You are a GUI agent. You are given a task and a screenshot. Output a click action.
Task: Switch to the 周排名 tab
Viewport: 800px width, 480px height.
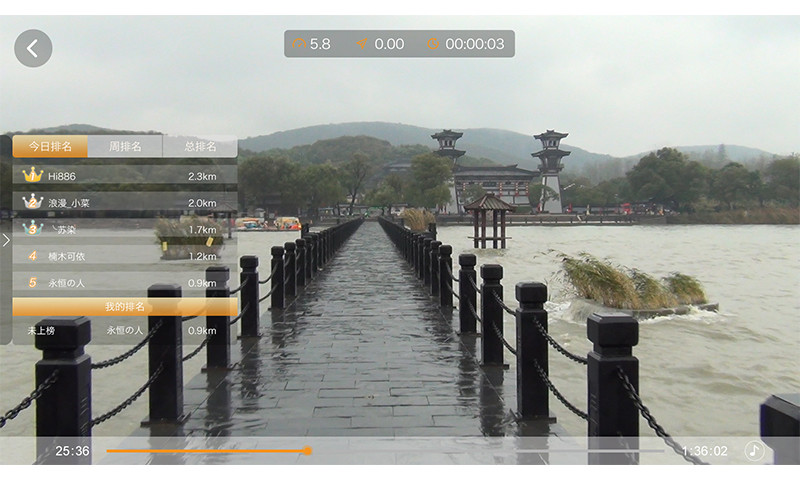point(125,147)
